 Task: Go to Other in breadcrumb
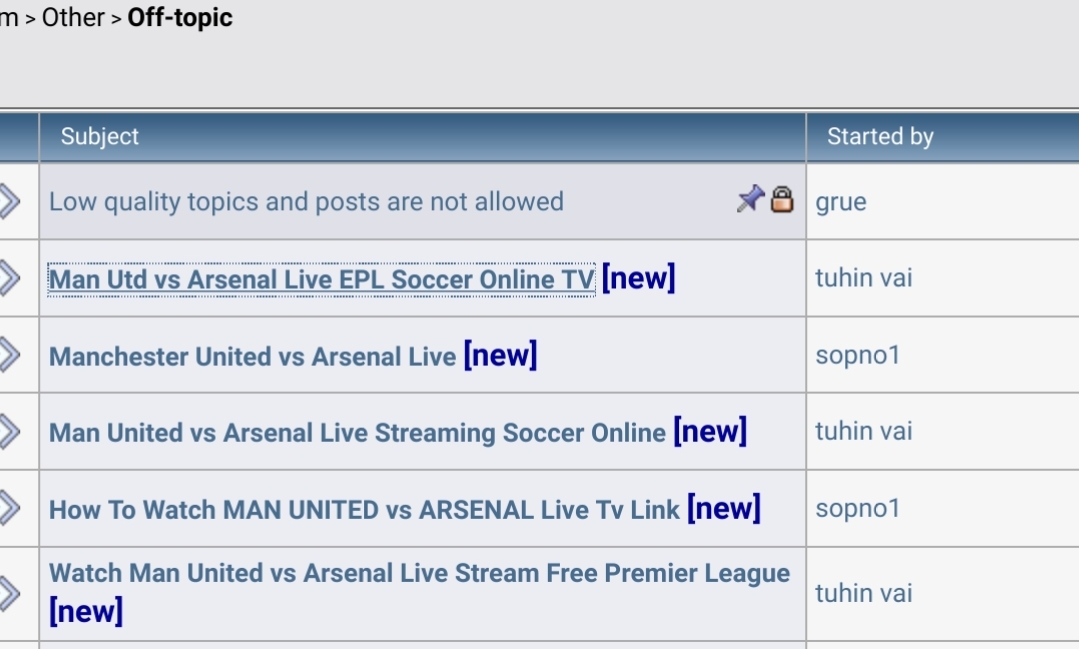(73, 17)
